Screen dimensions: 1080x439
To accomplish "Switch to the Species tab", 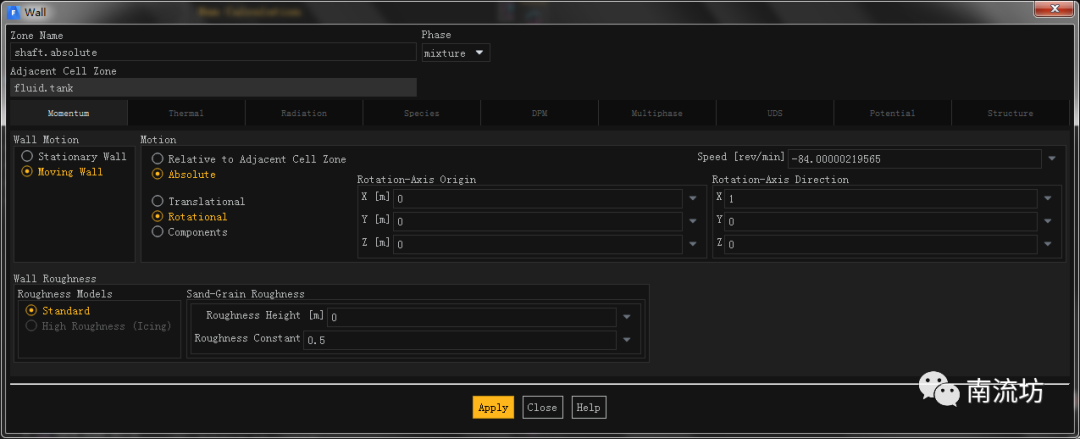I will 422,113.
